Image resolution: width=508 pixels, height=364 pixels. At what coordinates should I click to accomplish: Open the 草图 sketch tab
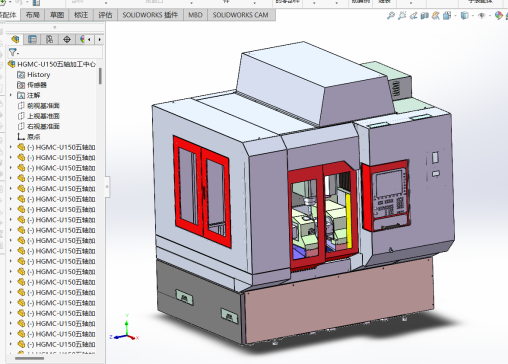[x=57, y=15]
